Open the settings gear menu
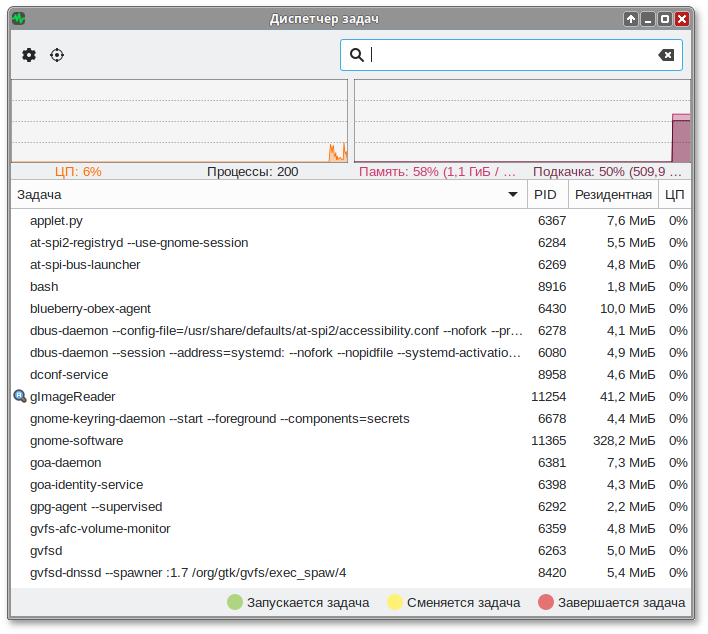The height and width of the screenshot is (634, 708). click(x=29, y=55)
